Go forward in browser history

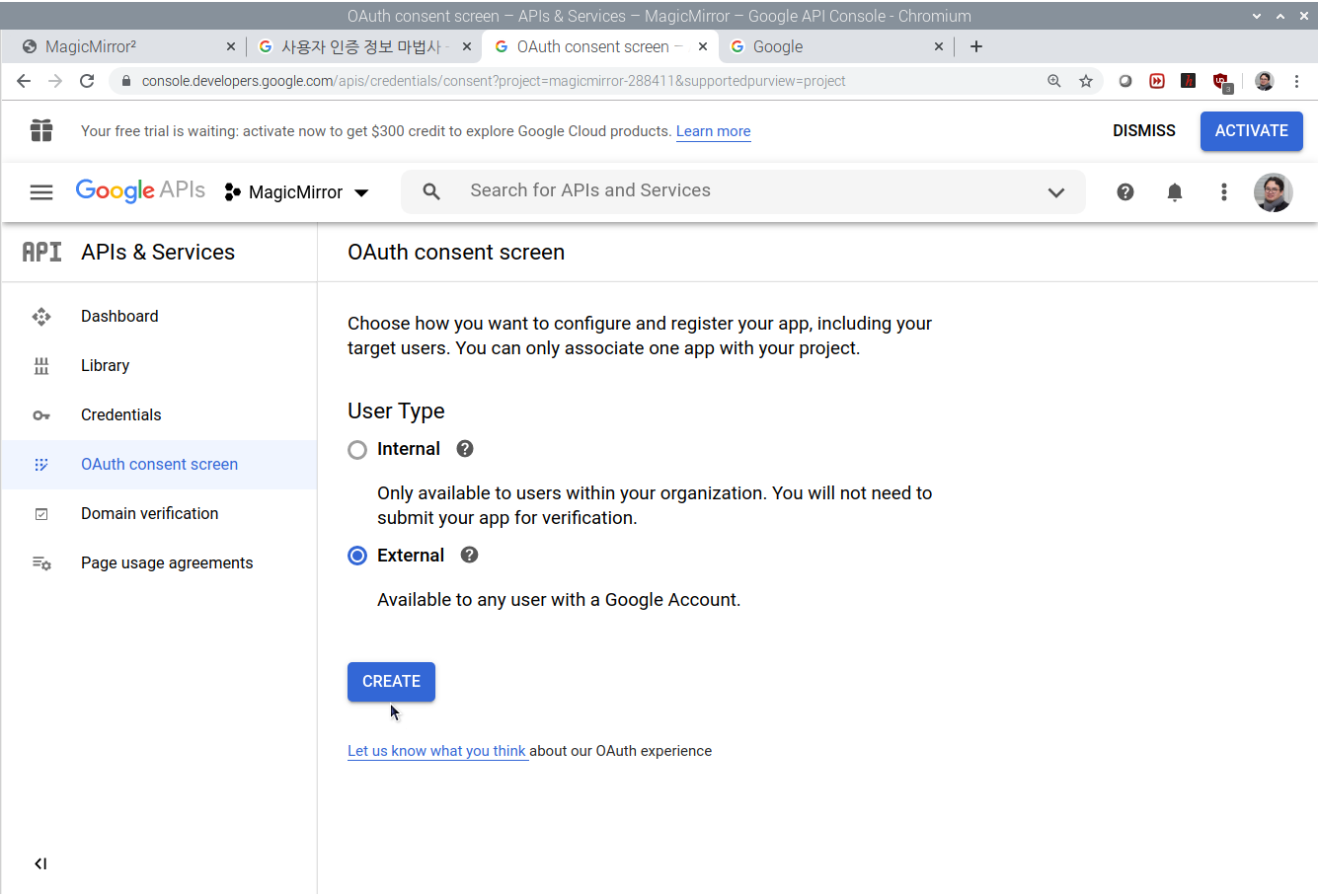pos(55,81)
